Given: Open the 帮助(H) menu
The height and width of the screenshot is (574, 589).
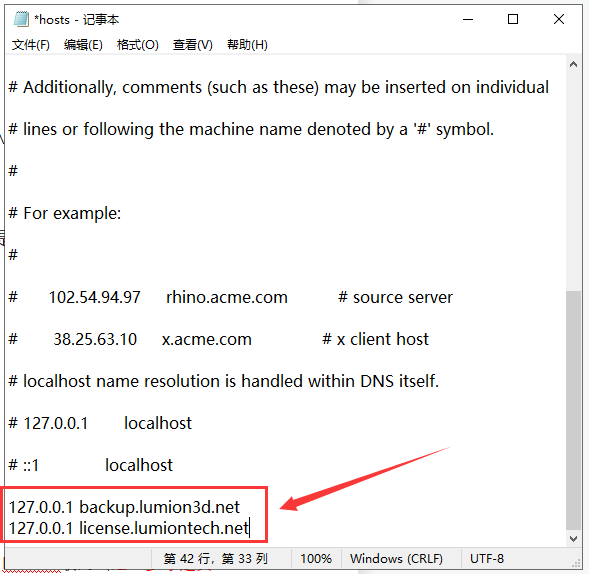Looking at the screenshot, I should pyautogui.click(x=247, y=45).
